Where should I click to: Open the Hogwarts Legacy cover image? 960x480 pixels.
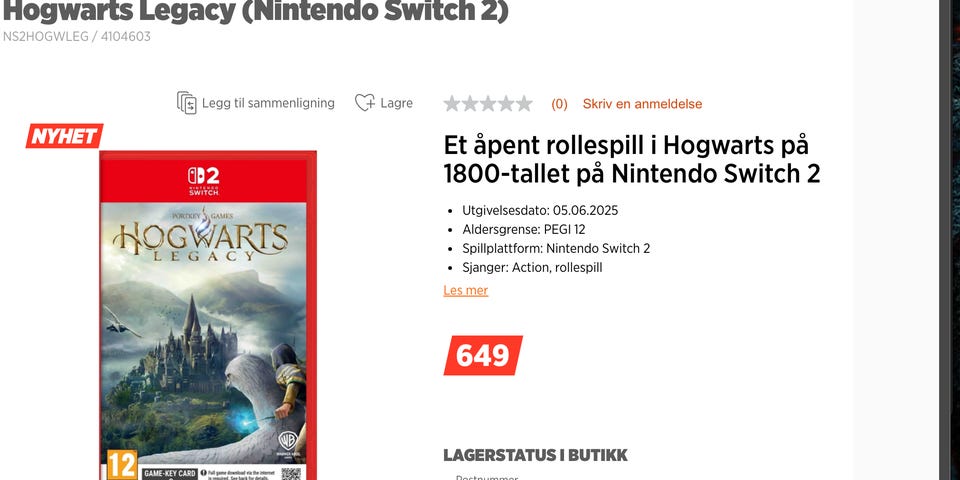tap(208, 315)
